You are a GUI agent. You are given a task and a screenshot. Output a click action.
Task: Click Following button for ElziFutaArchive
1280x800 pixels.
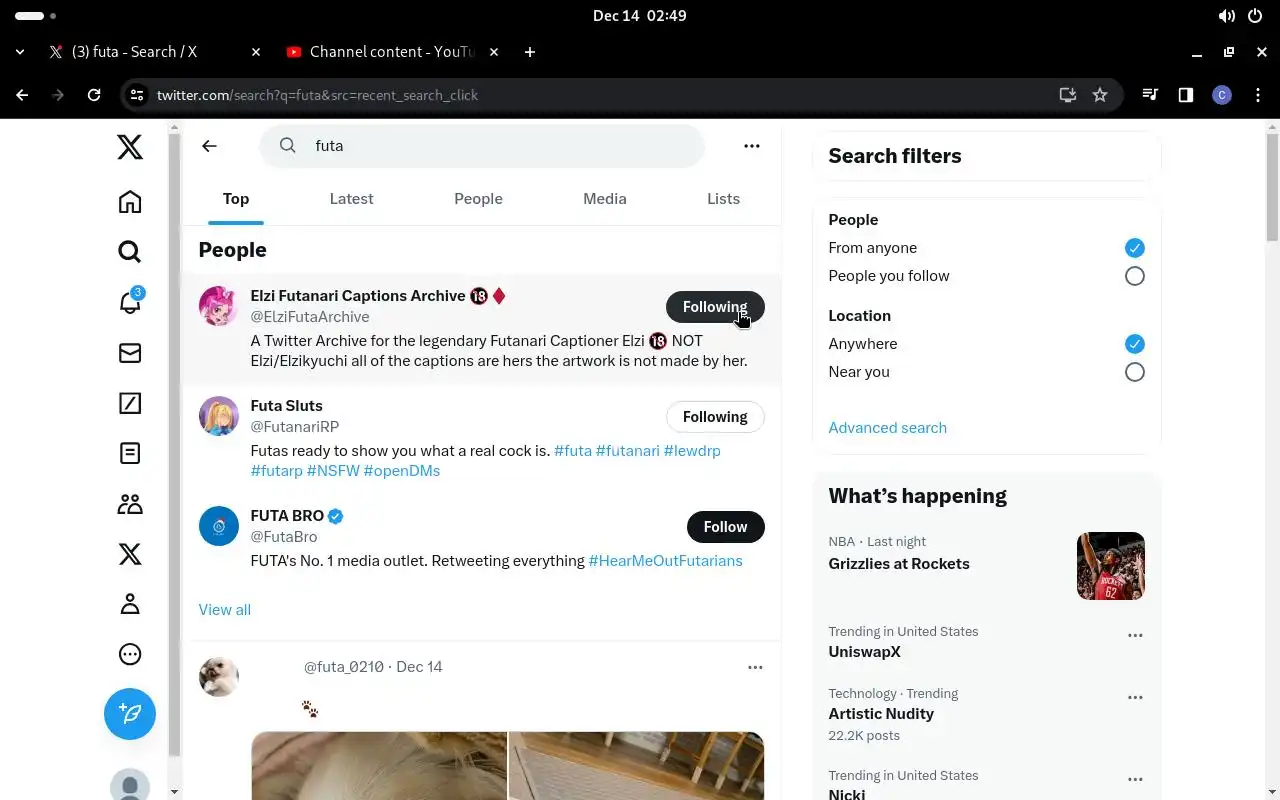(x=715, y=307)
